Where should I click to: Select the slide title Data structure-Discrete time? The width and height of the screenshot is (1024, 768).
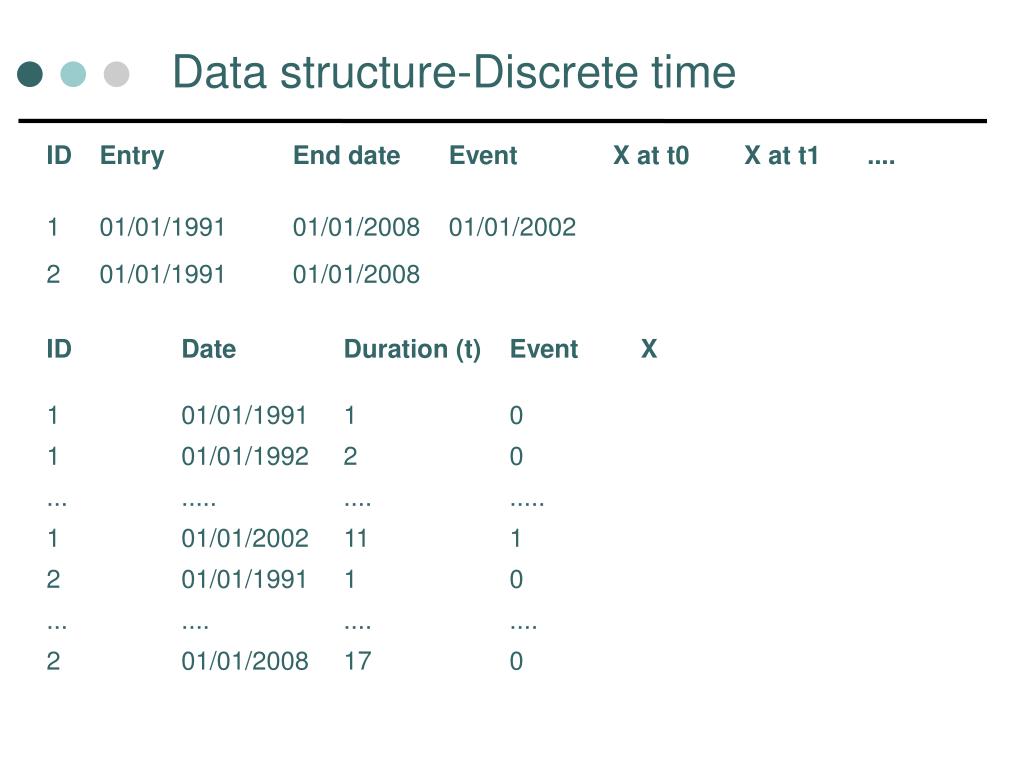[x=454, y=72]
